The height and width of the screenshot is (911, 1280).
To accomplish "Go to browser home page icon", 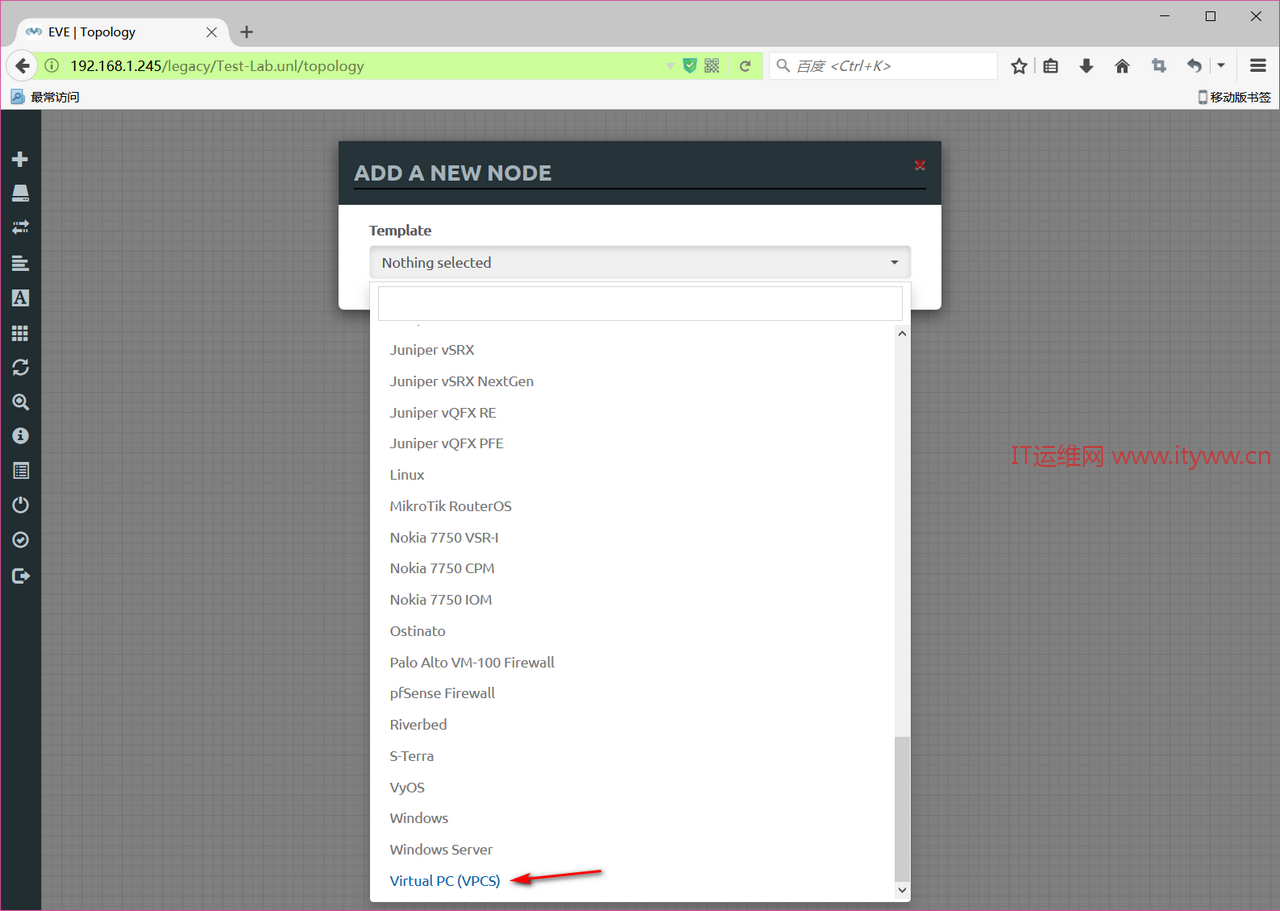I will [1122, 66].
